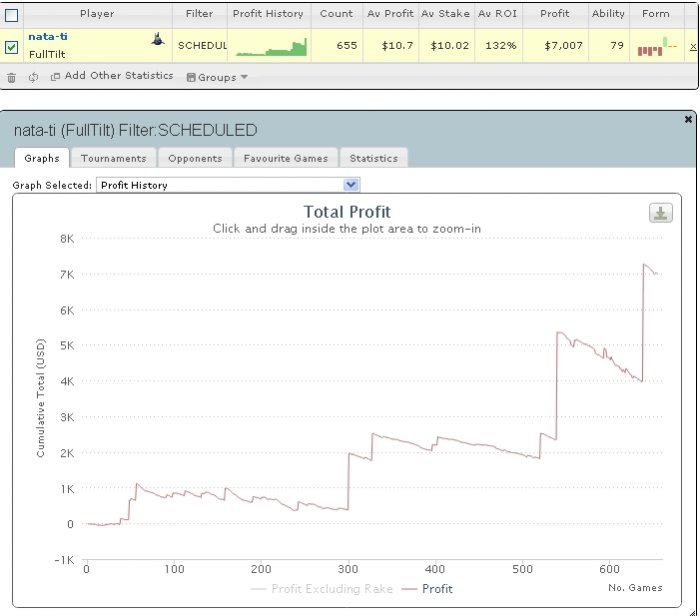Click the $7,007 profit cell
This screenshot has height=616, width=700.
(563, 46)
